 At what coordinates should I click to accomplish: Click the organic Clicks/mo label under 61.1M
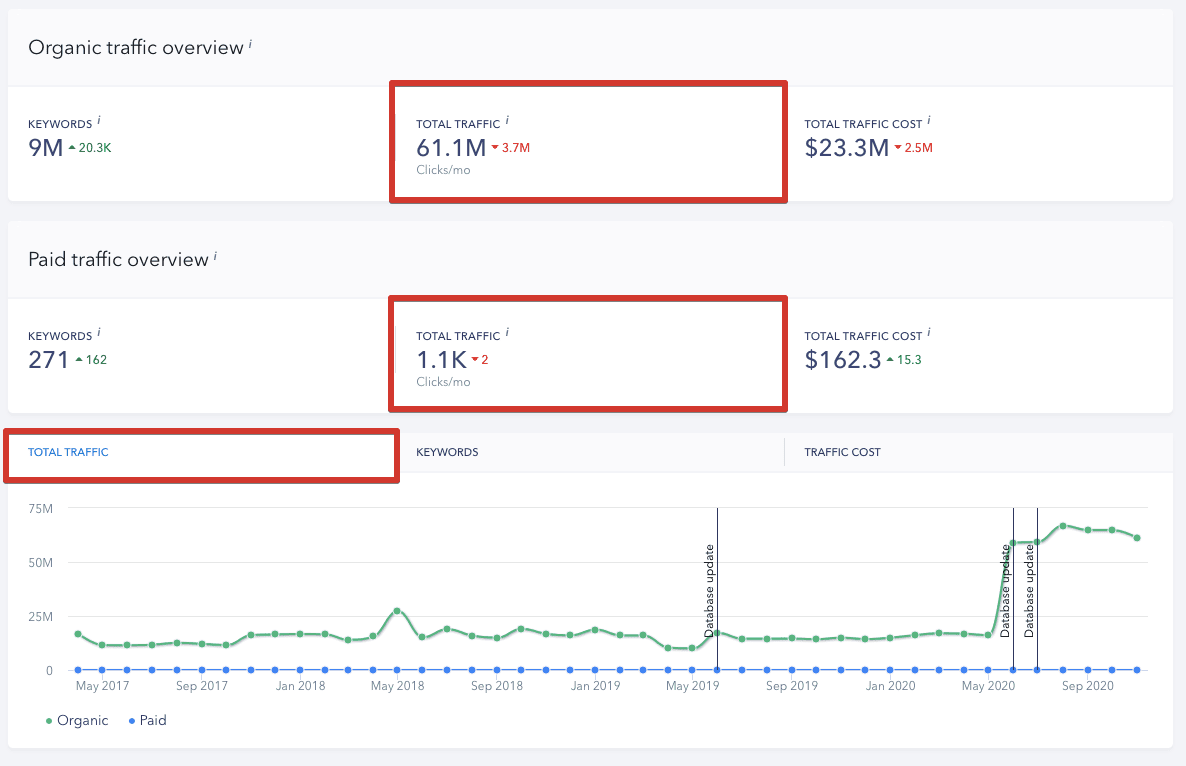click(443, 170)
